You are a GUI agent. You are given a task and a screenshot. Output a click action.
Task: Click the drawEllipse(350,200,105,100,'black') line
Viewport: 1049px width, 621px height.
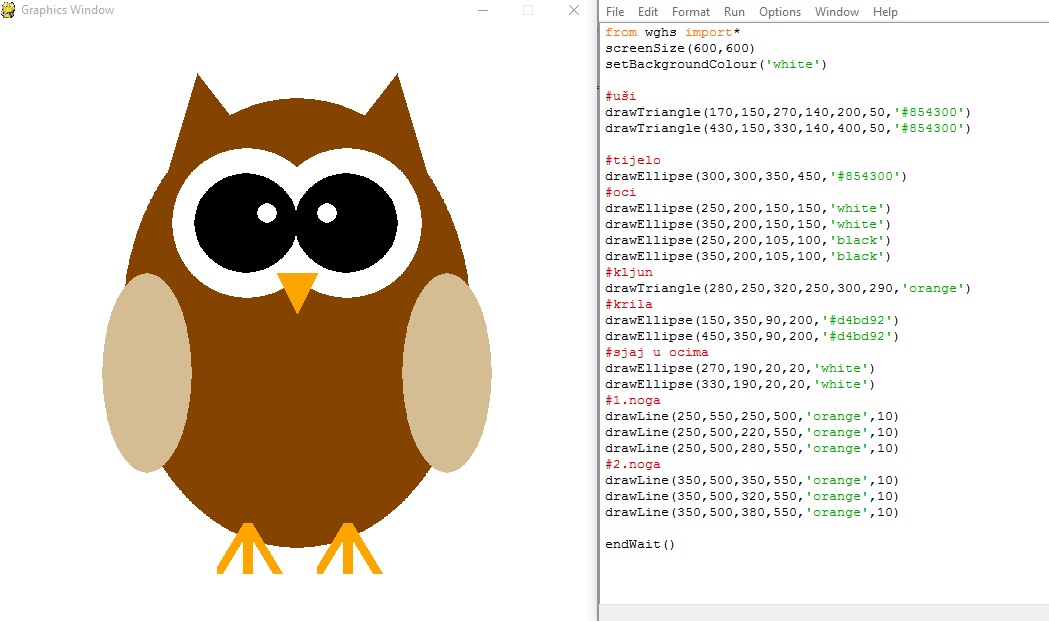(x=748, y=256)
